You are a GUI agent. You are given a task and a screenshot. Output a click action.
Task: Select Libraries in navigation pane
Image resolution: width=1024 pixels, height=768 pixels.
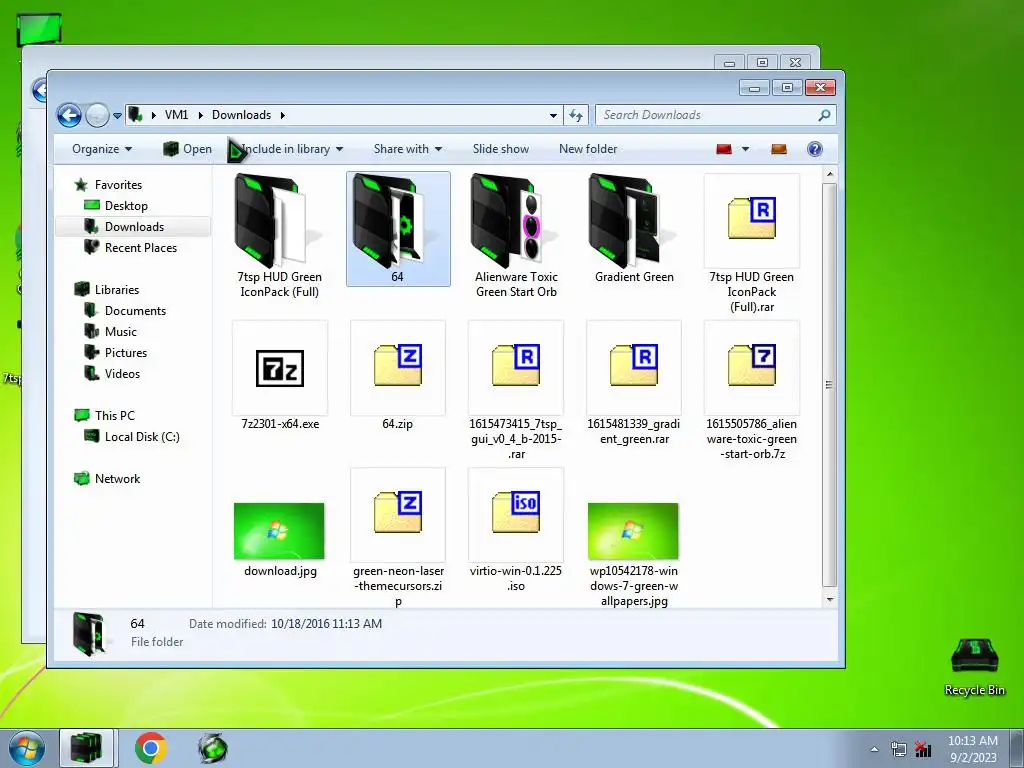click(x=116, y=289)
